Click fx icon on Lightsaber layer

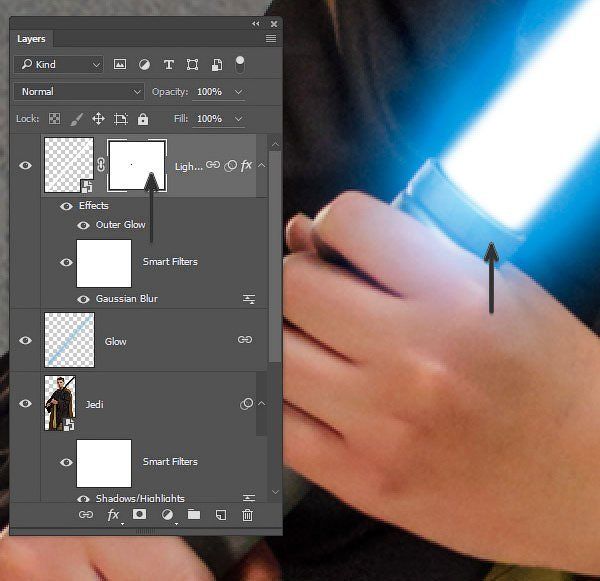(x=246, y=165)
